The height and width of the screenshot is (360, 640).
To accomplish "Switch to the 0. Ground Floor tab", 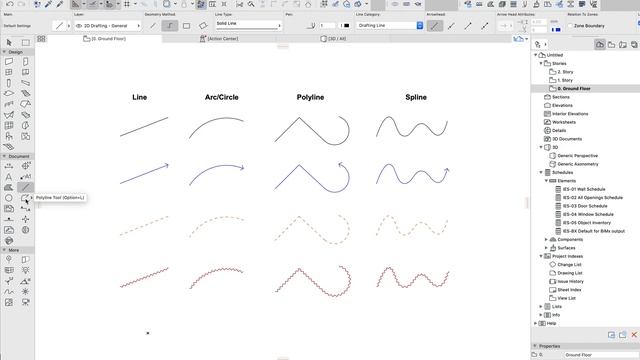I will tap(104, 38).
